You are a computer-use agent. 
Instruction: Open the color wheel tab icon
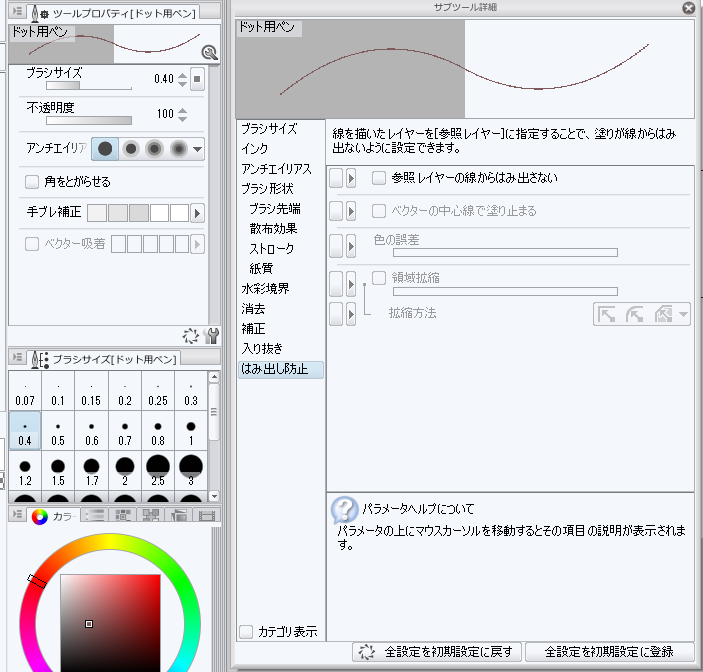[40, 516]
